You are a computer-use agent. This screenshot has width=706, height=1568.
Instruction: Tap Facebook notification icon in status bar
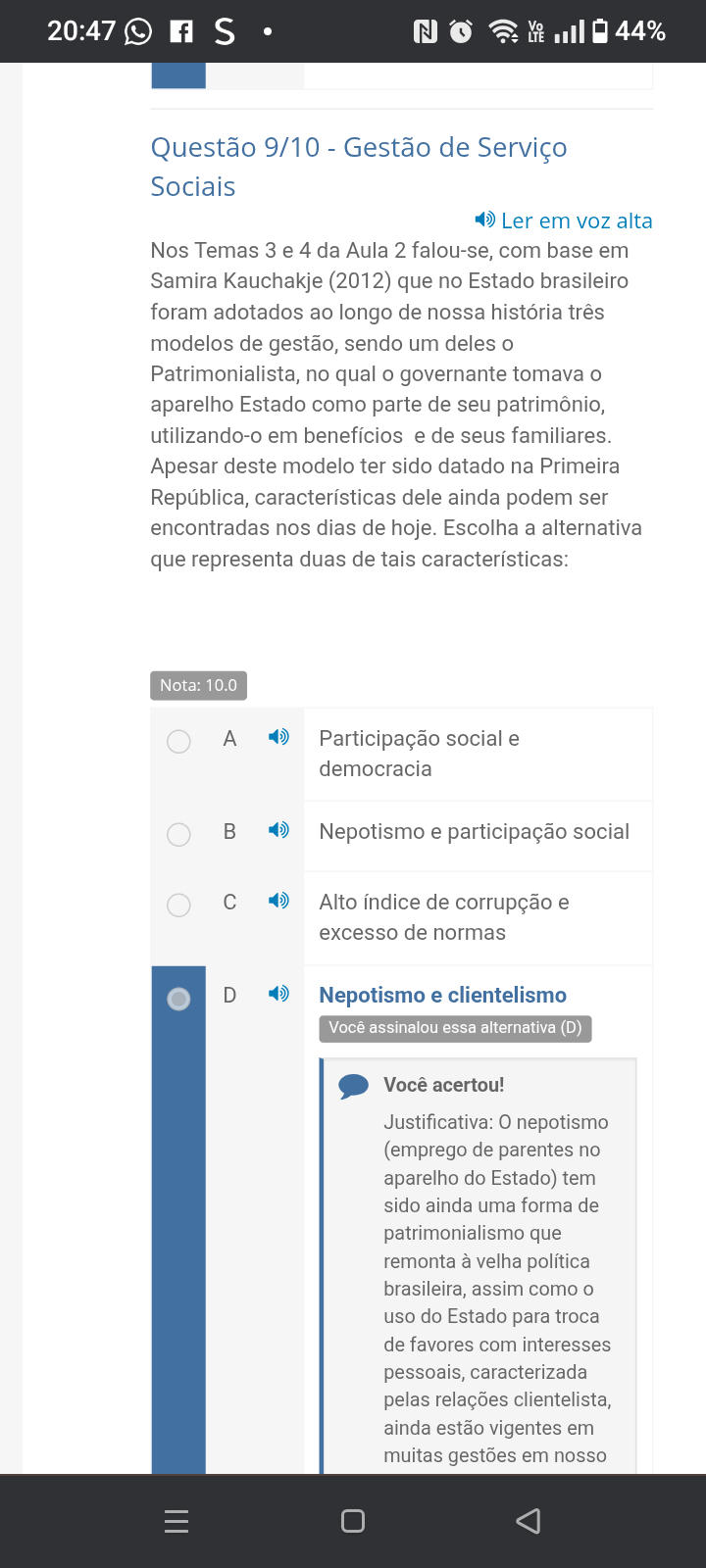coord(181,32)
